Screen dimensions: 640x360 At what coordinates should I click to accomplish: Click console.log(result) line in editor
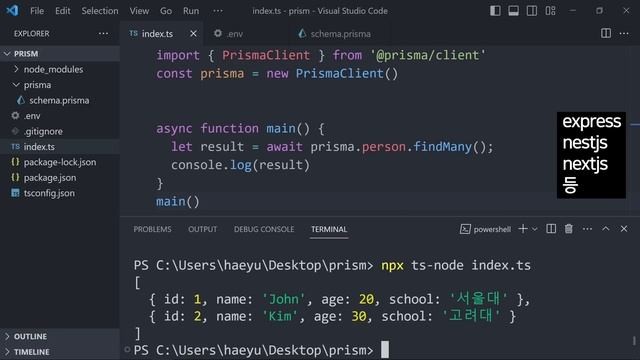point(240,165)
